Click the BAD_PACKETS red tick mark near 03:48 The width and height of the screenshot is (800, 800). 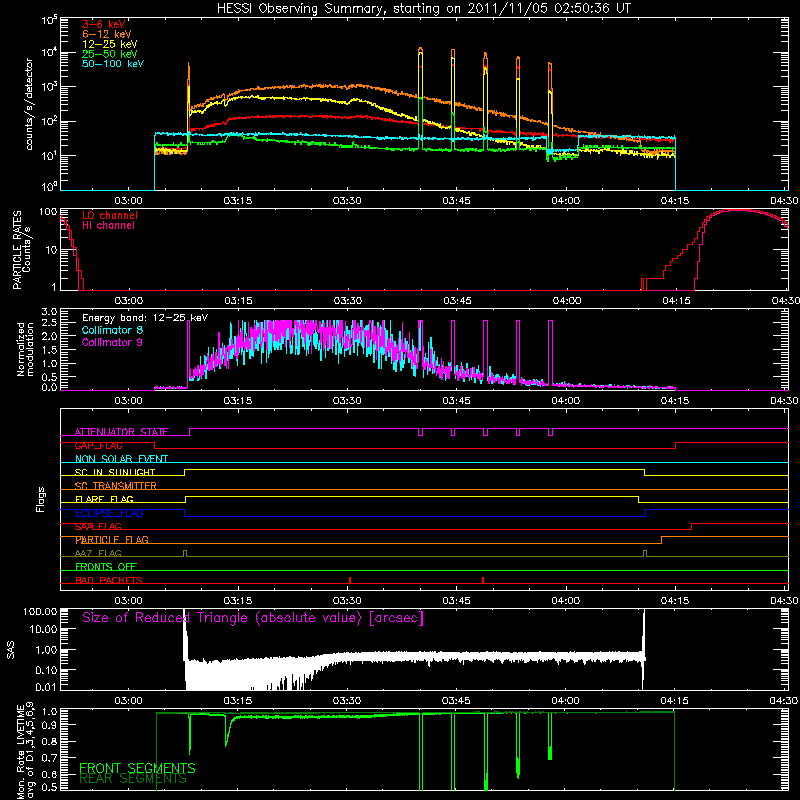483,580
